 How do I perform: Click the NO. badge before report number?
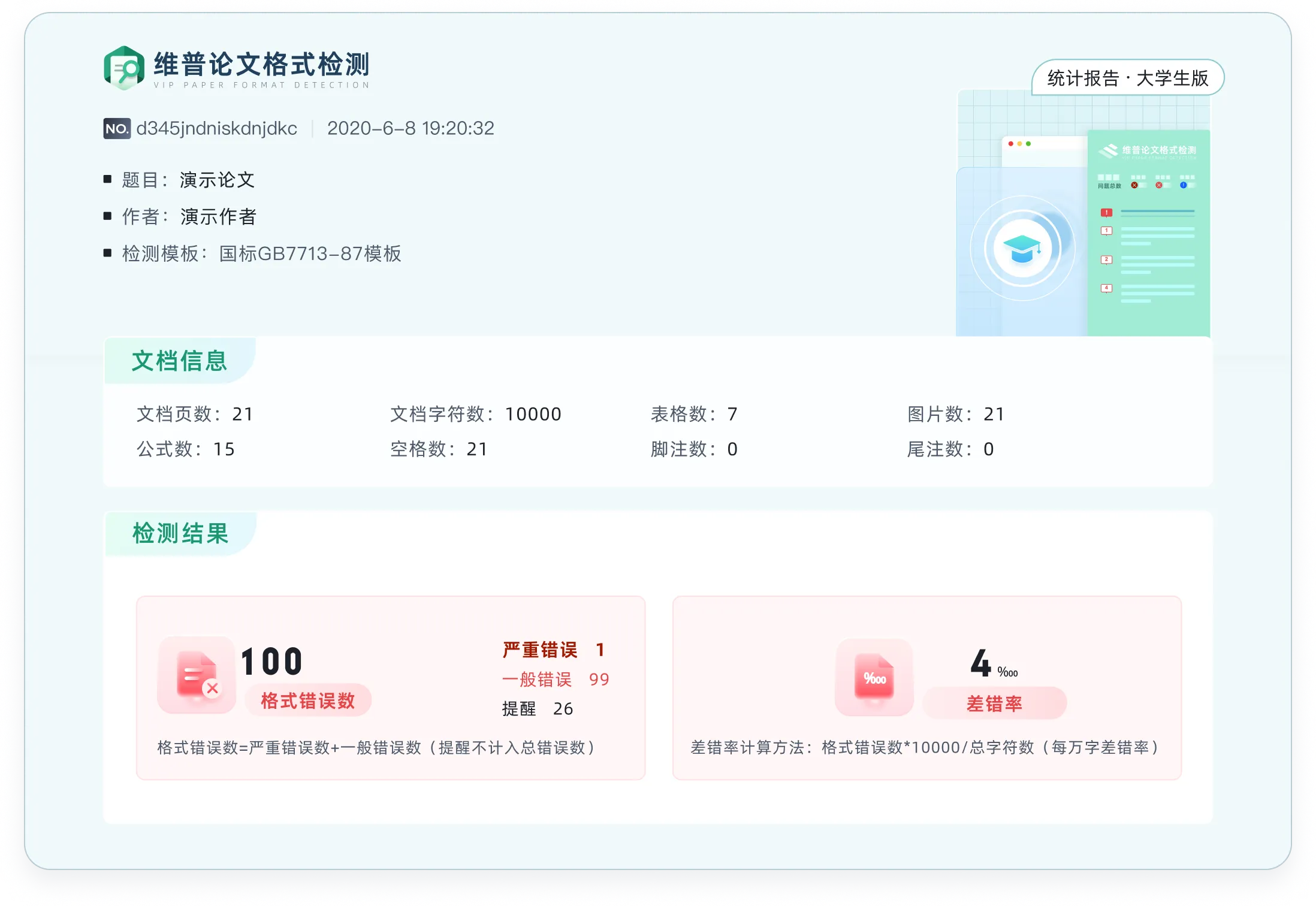point(117,128)
